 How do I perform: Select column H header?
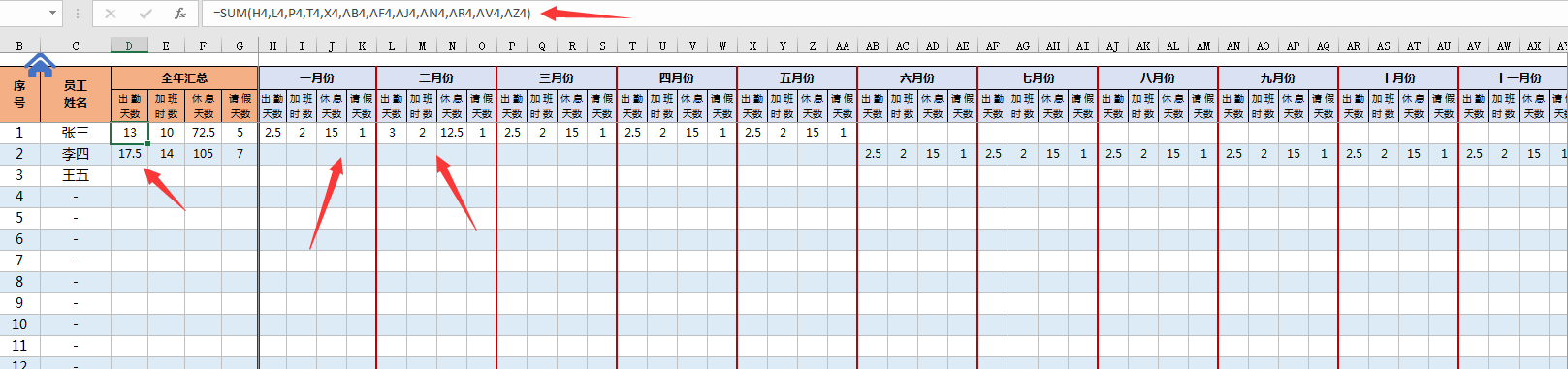[x=272, y=46]
